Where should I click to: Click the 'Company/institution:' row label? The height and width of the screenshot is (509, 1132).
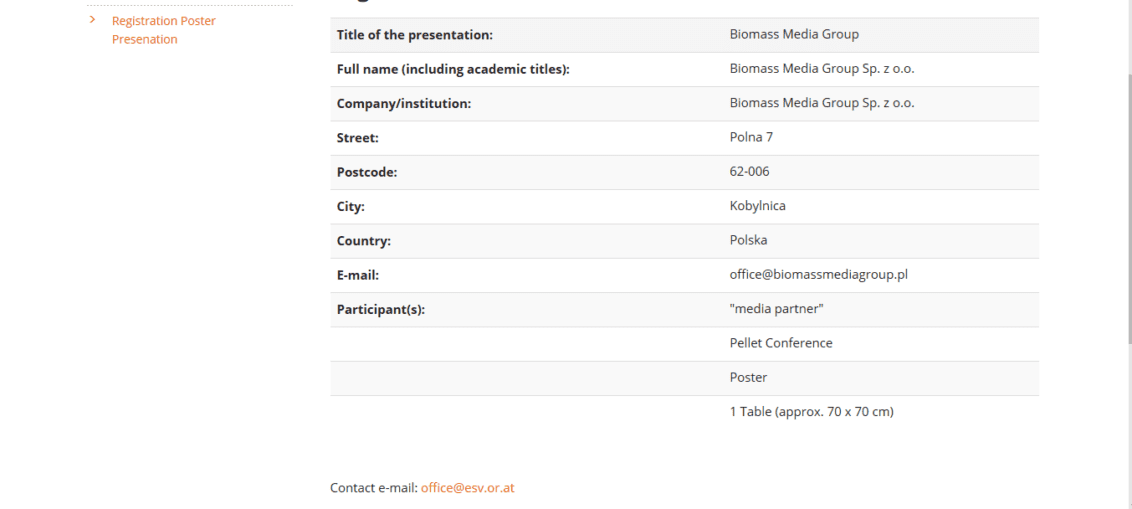click(404, 103)
